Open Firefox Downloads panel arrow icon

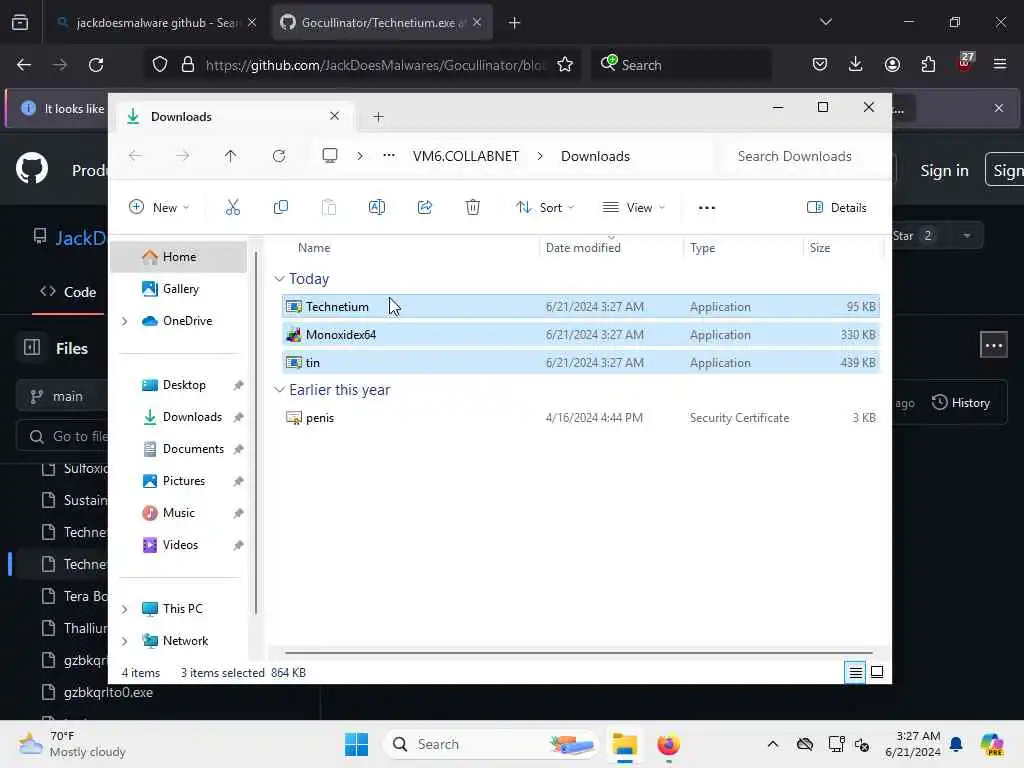click(856, 64)
